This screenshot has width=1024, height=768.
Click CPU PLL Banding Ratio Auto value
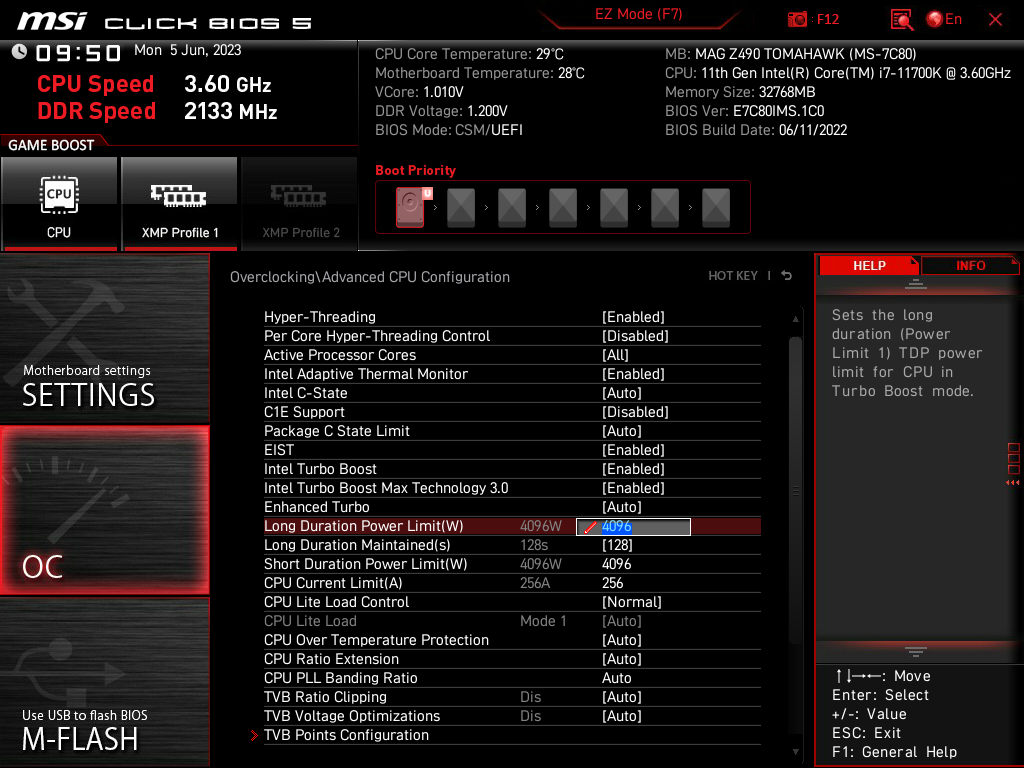point(616,678)
